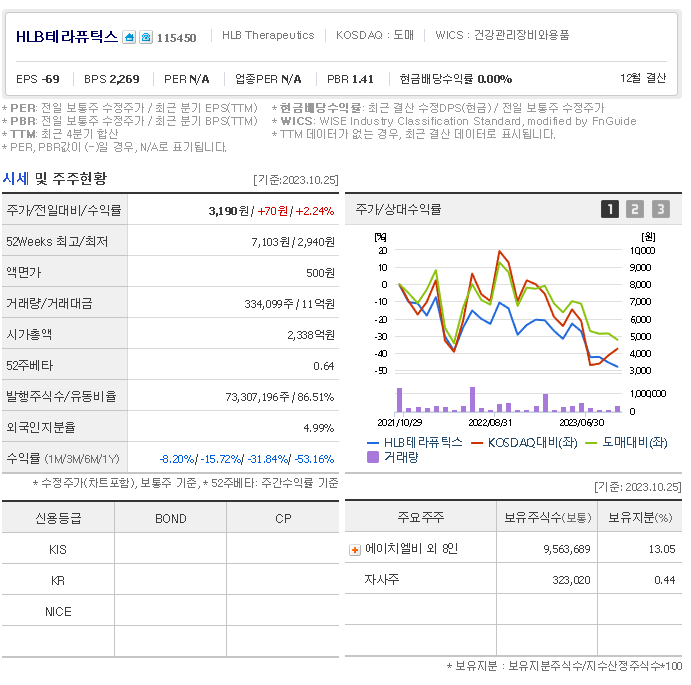
Task: Select the 주요주주 column header
Action: point(420,517)
